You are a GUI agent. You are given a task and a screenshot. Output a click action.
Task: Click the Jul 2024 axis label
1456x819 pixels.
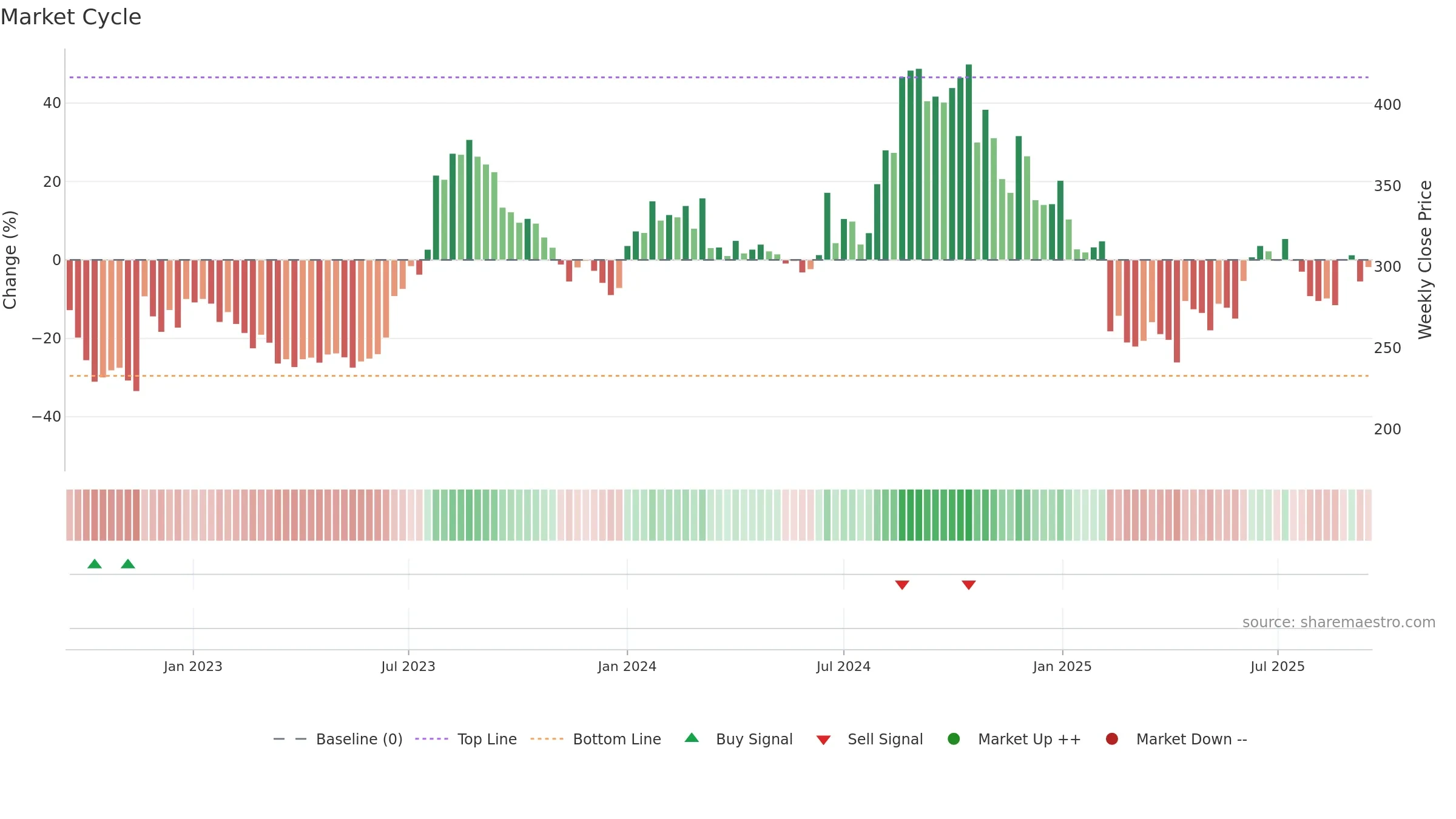pyautogui.click(x=843, y=667)
